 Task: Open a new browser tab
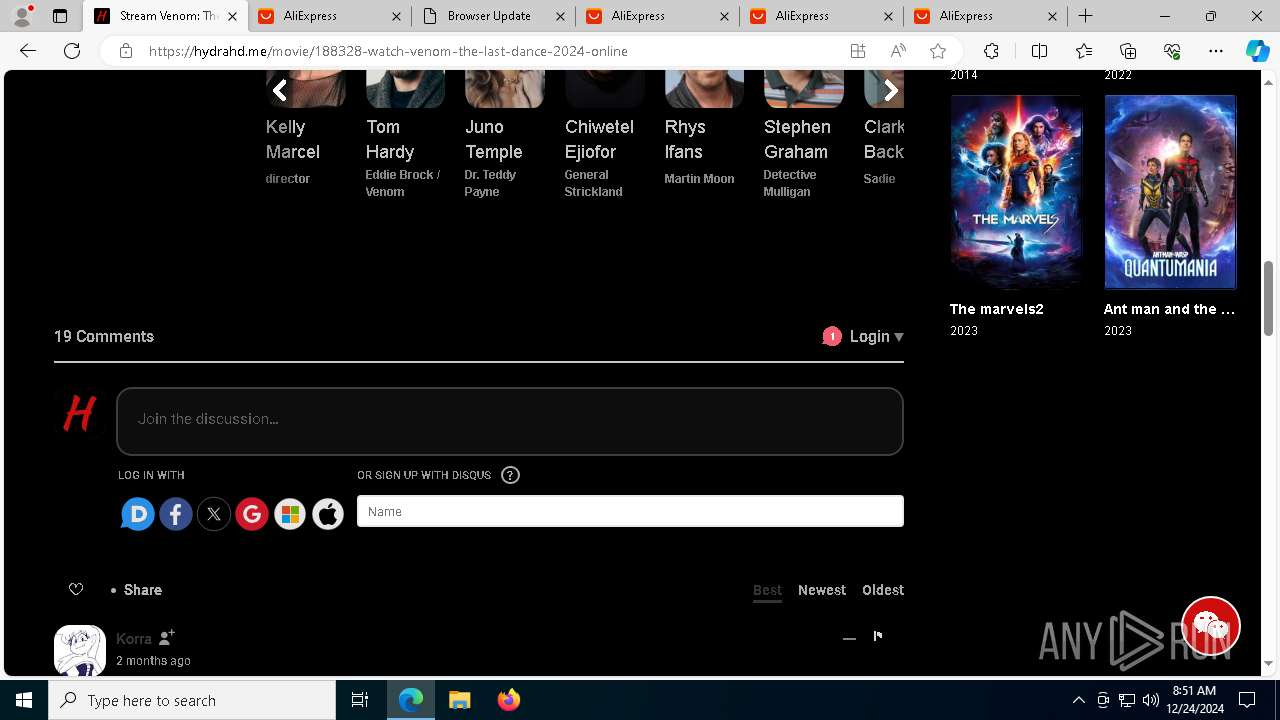pos(1085,16)
